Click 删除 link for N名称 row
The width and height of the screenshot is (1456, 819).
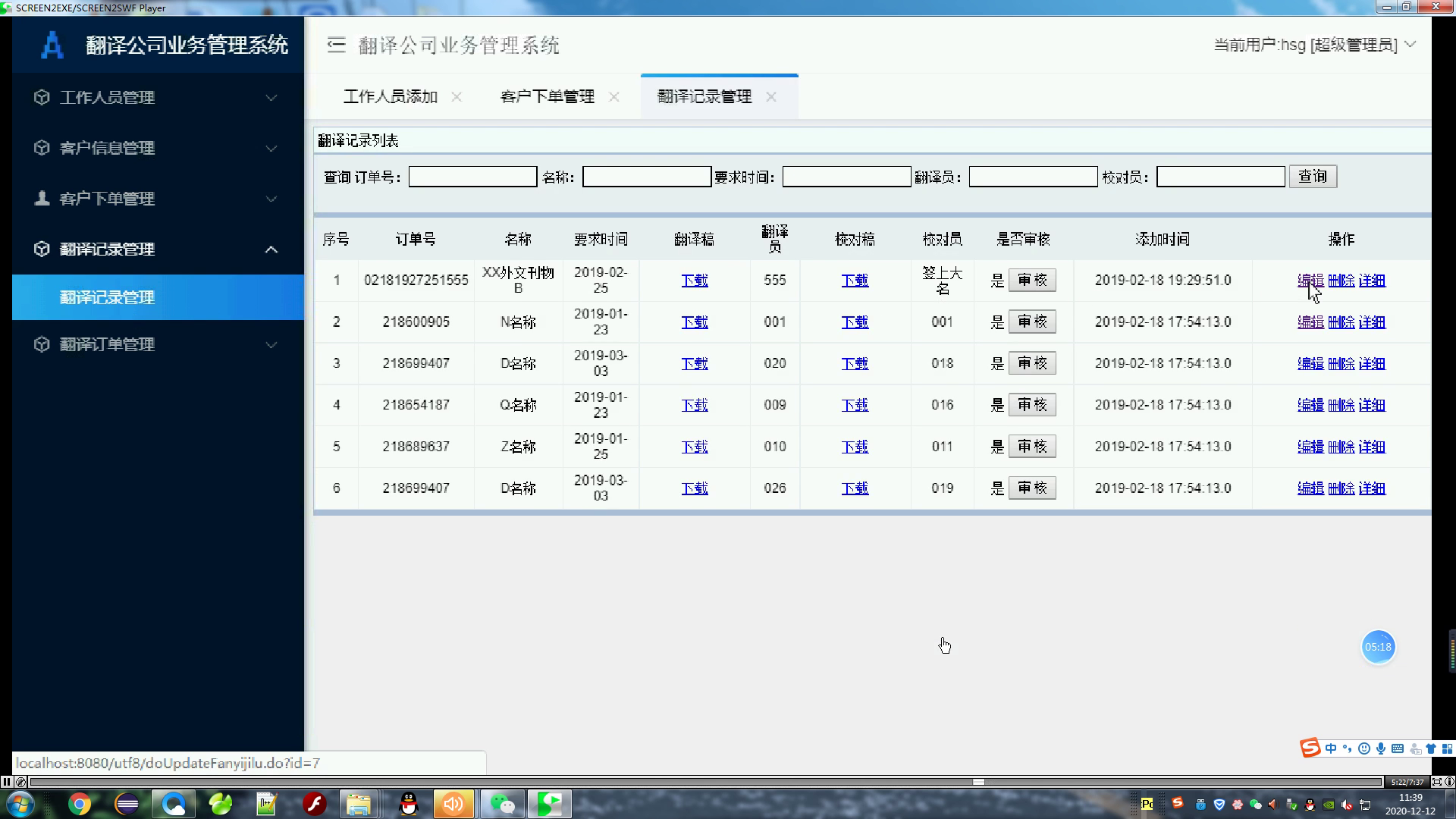tap(1341, 322)
